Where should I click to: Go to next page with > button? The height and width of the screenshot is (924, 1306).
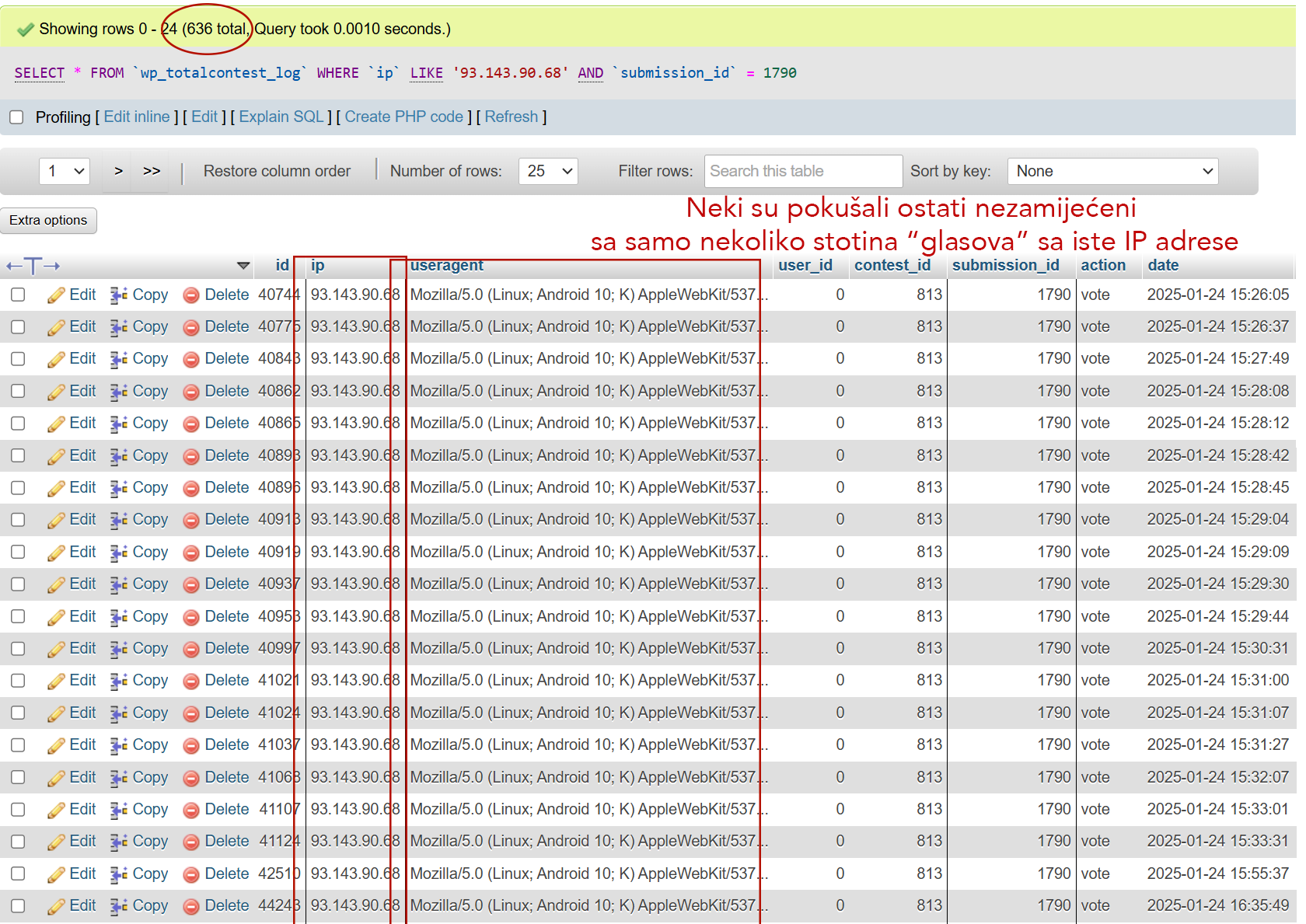(x=118, y=171)
